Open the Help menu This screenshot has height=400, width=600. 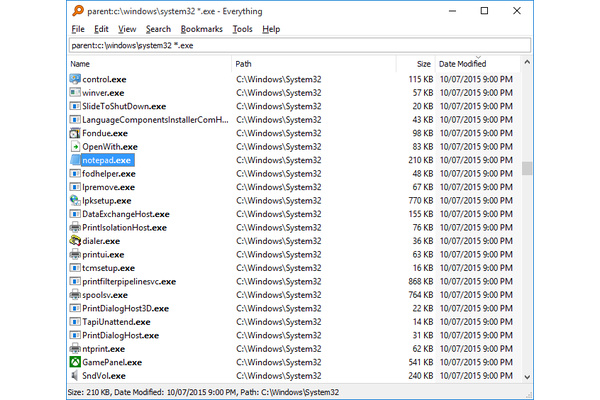coord(271,29)
